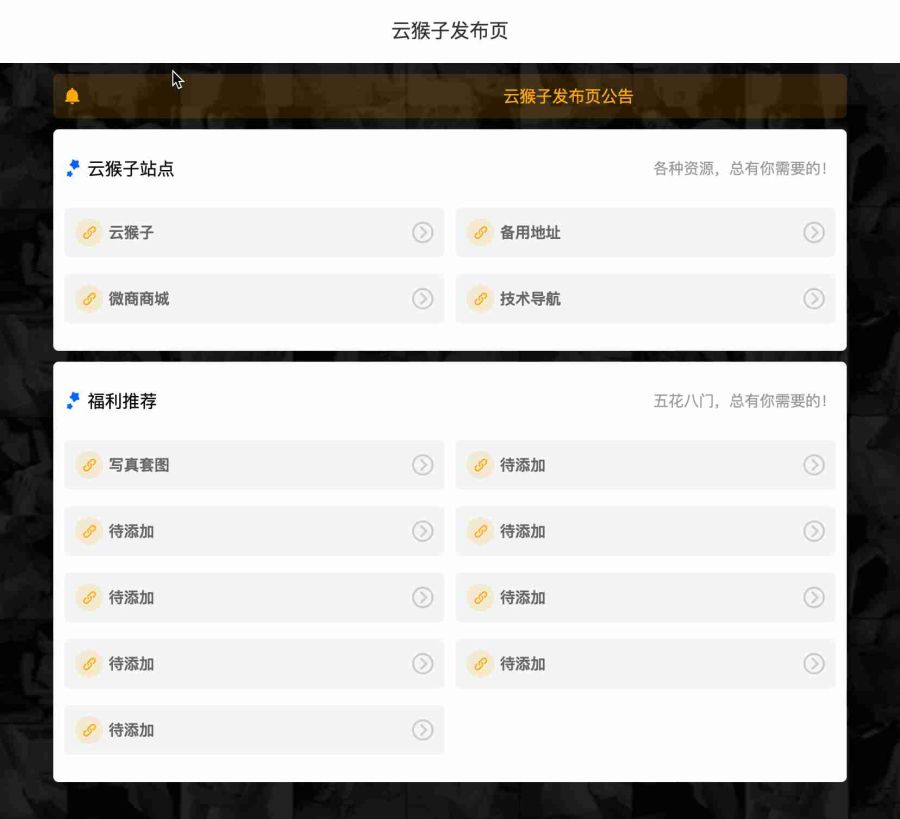Image resolution: width=900 pixels, height=819 pixels.
Task: Open the arrow chevron on the 写真套图 row
Action: [x=422, y=465]
